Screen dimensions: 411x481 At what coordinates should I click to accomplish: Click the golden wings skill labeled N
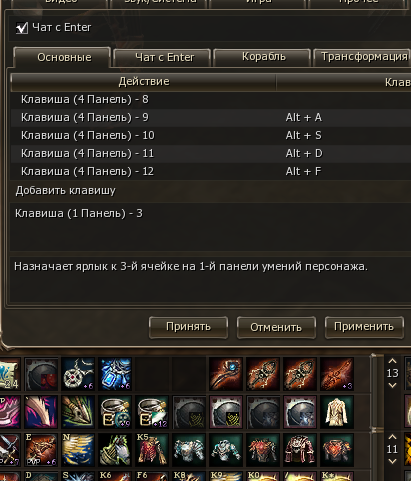[x=78, y=450]
